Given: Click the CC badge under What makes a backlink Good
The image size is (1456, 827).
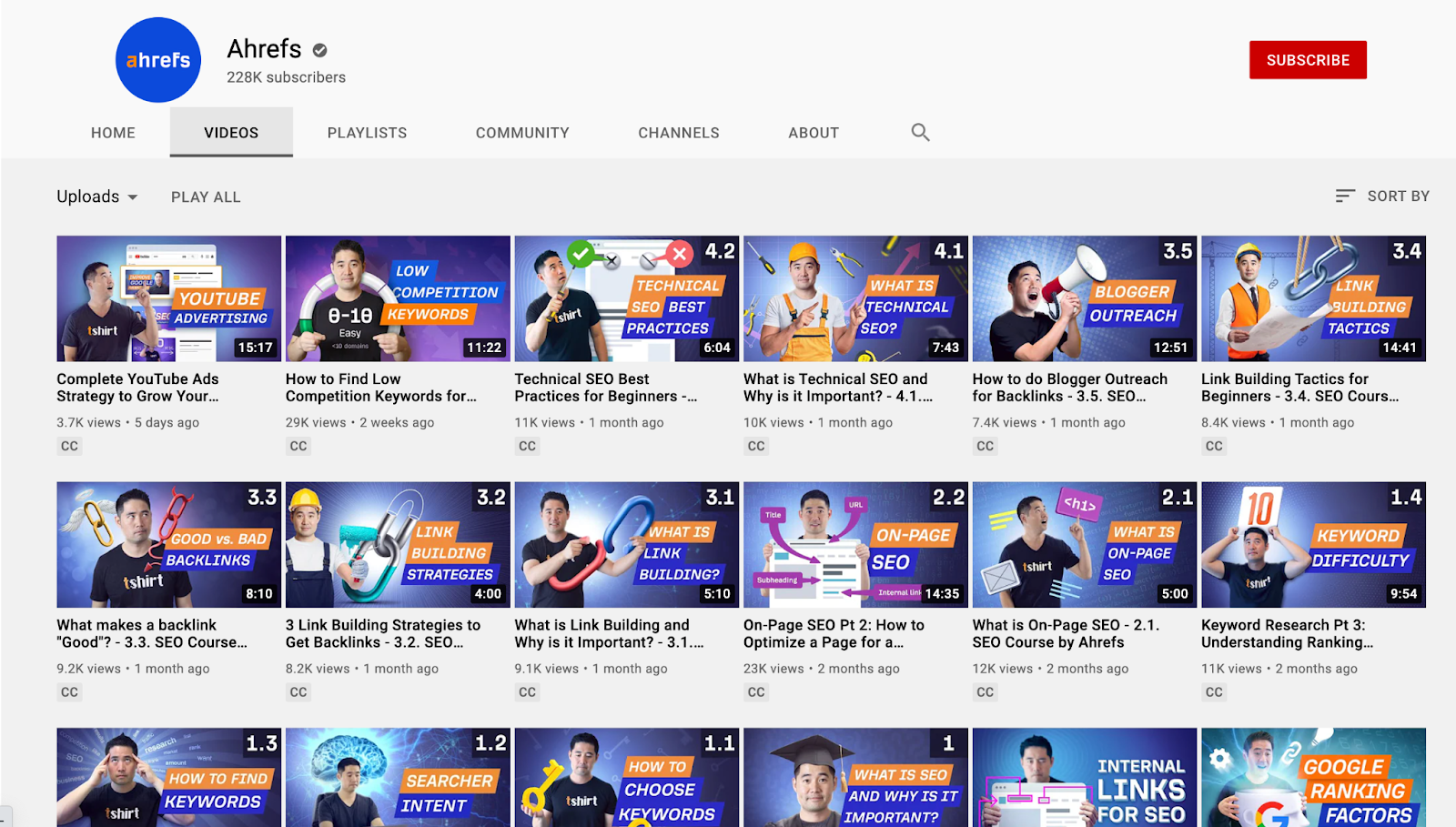Looking at the screenshot, I should pyautogui.click(x=70, y=692).
